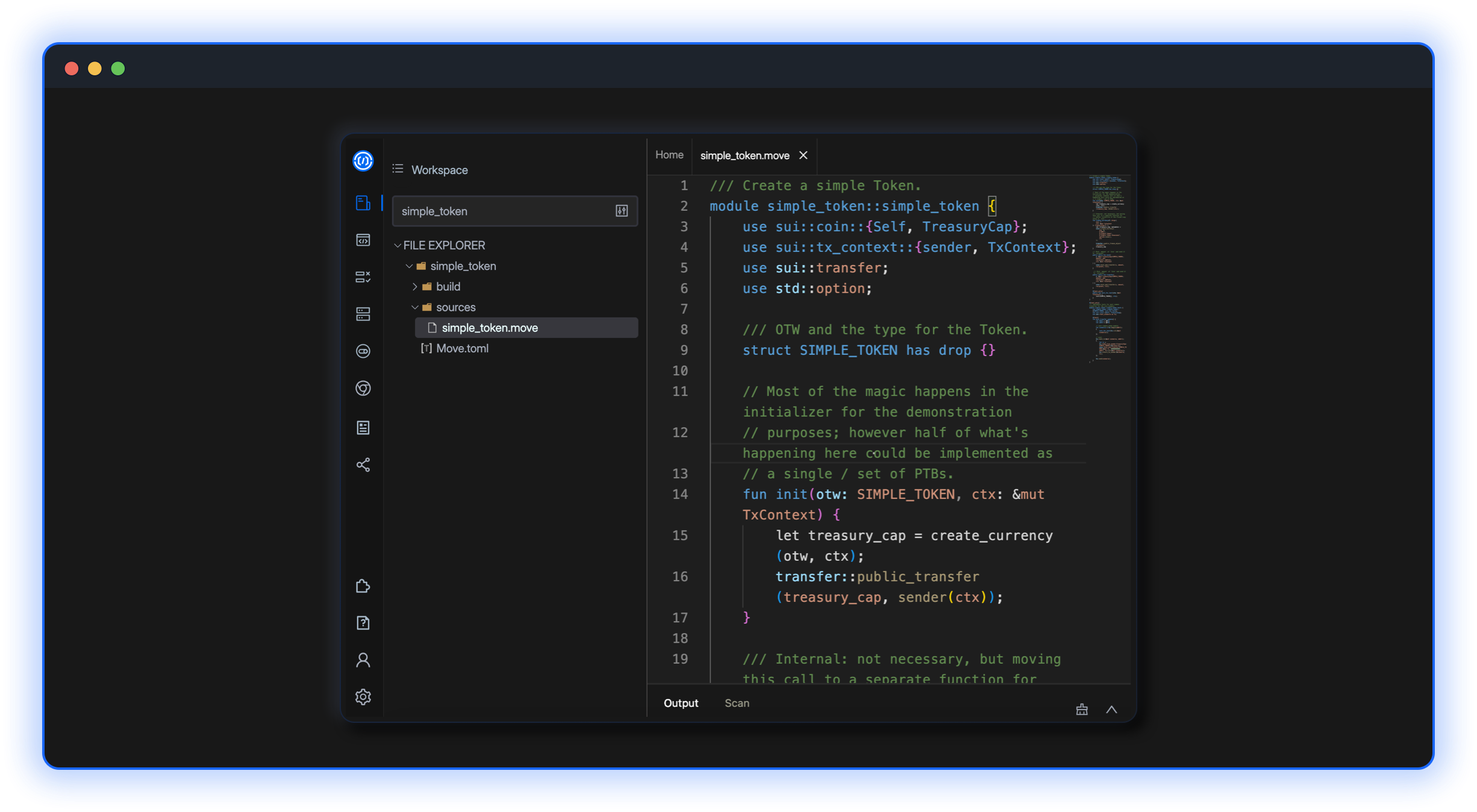Click the list icon beside Workspace
Image resolution: width=1477 pixels, height=812 pixels.
(x=398, y=169)
